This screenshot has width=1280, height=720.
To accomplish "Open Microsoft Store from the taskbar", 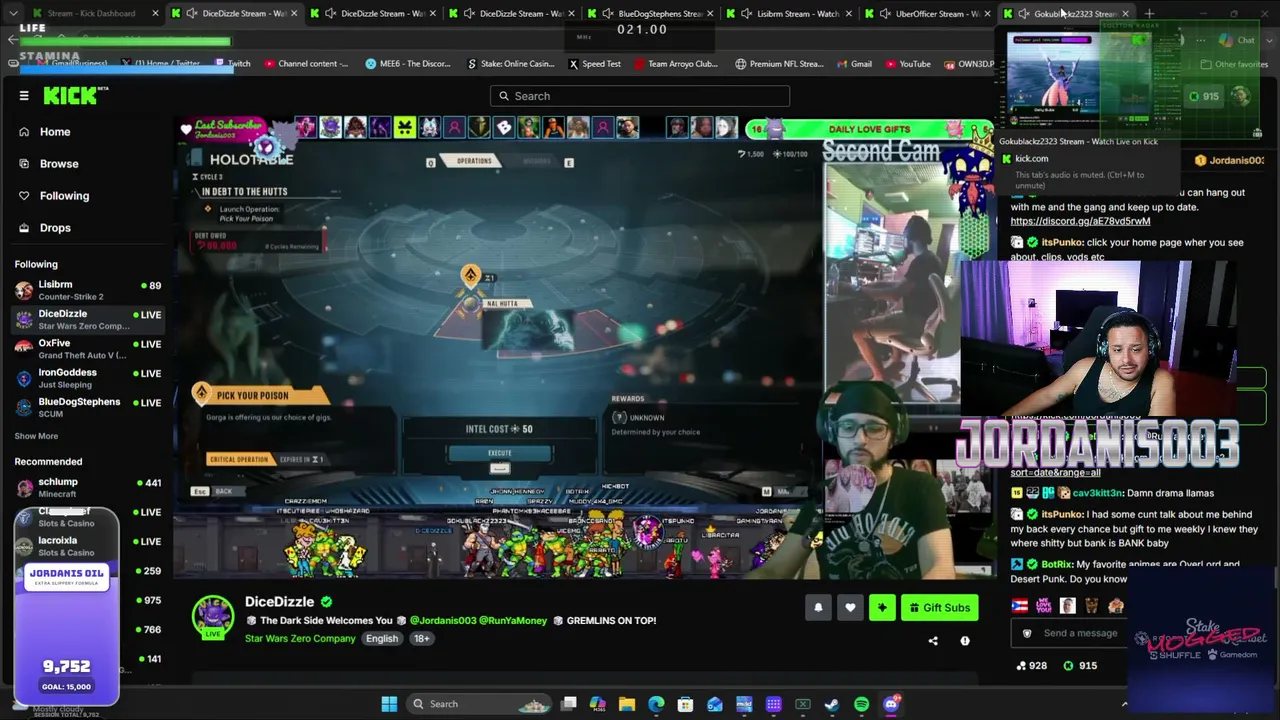I will (685, 704).
